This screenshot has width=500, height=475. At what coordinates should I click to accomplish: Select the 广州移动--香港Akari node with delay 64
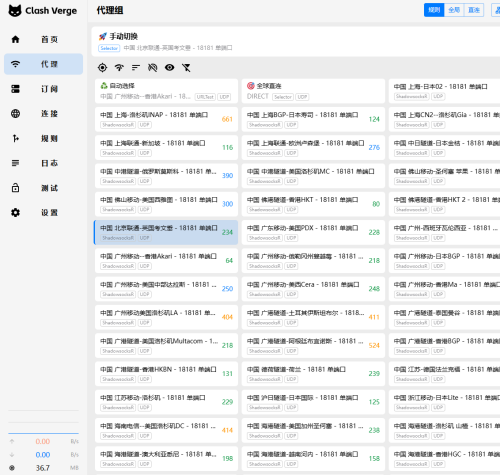pos(166,261)
